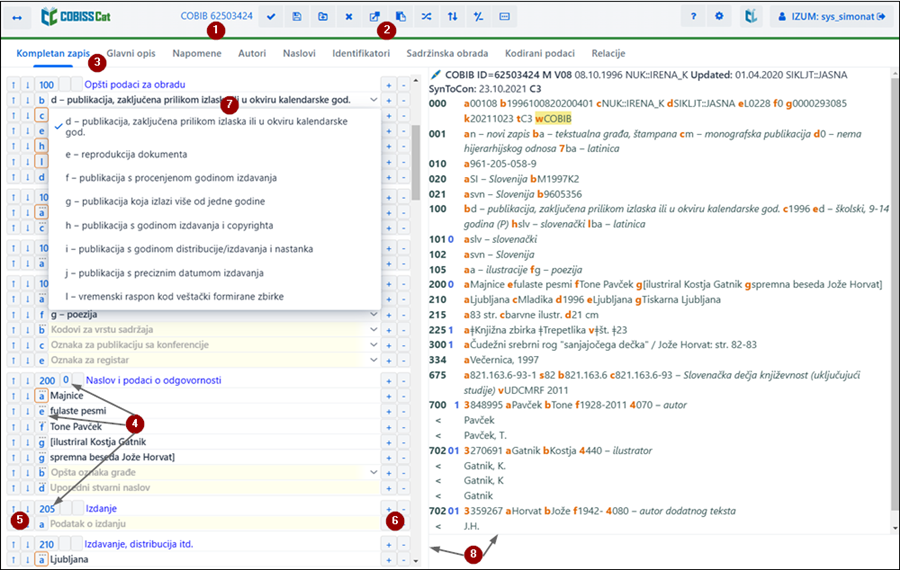The image size is (900, 570).
Task: Choose g – publikacija koja izlazi više godina
Action: pyautogui.click(x=215, y=201)
